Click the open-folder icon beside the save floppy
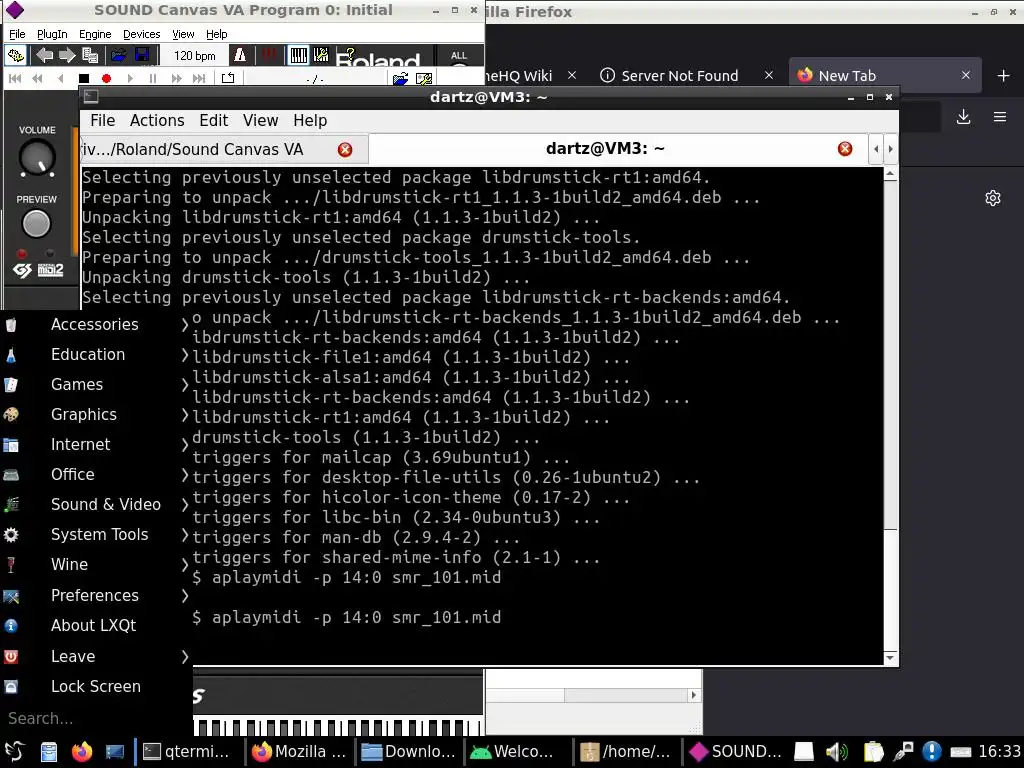 point(118,56)
